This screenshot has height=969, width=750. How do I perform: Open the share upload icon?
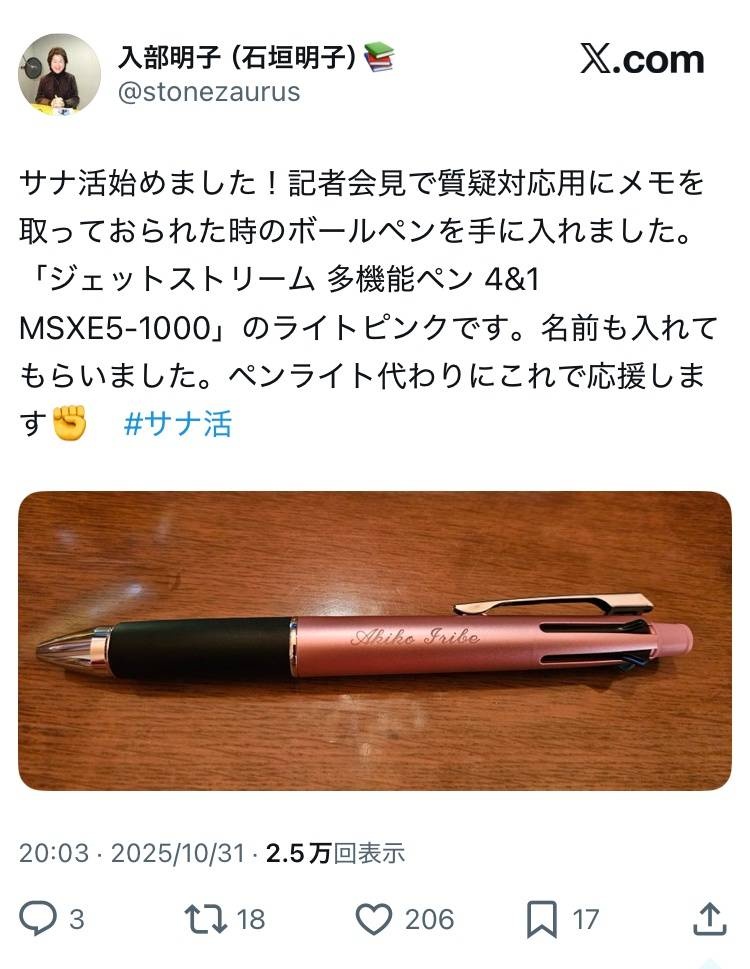click(710, 919)
